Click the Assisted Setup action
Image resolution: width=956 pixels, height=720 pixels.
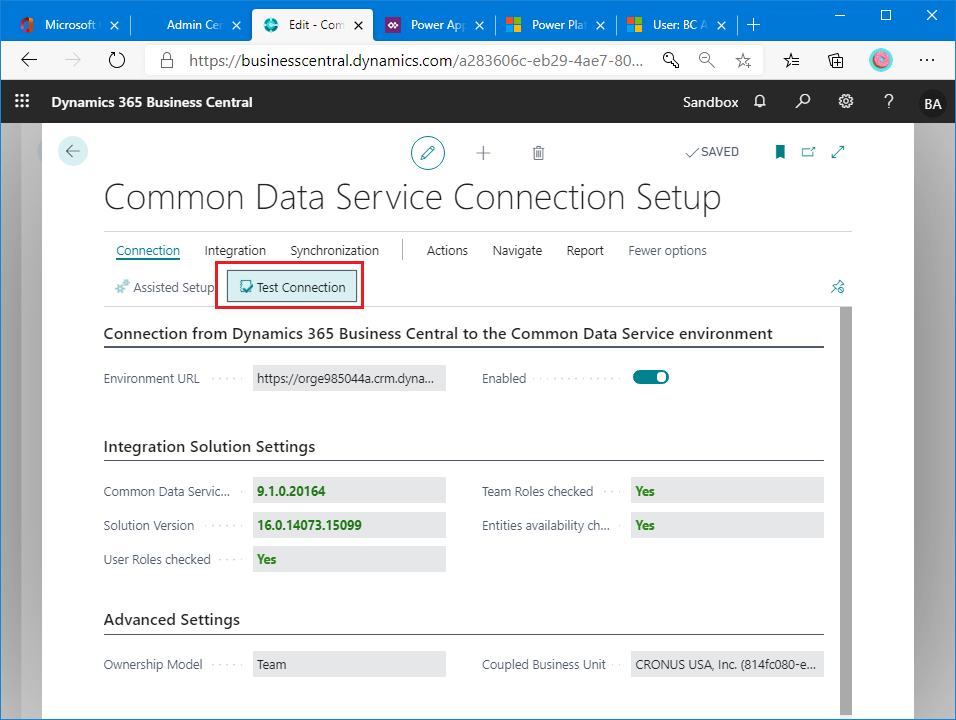tap(165, 287)
